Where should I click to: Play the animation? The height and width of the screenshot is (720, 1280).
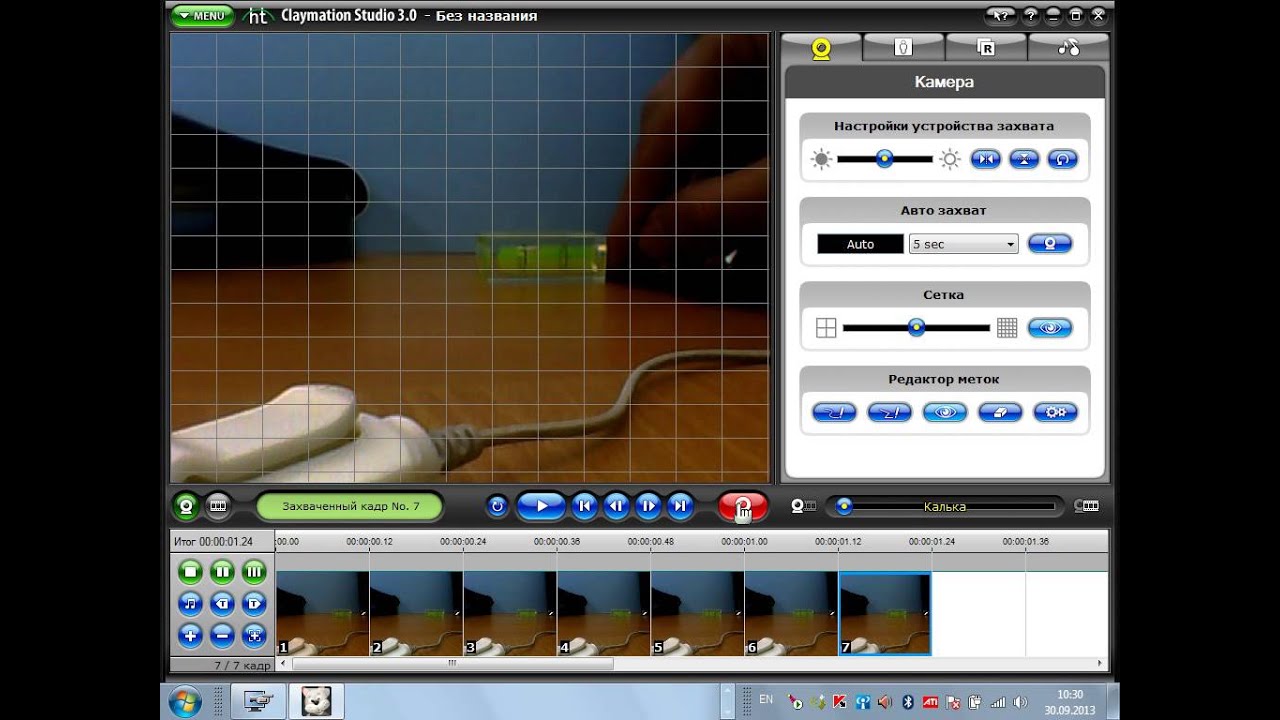click(x=542, y=506)
